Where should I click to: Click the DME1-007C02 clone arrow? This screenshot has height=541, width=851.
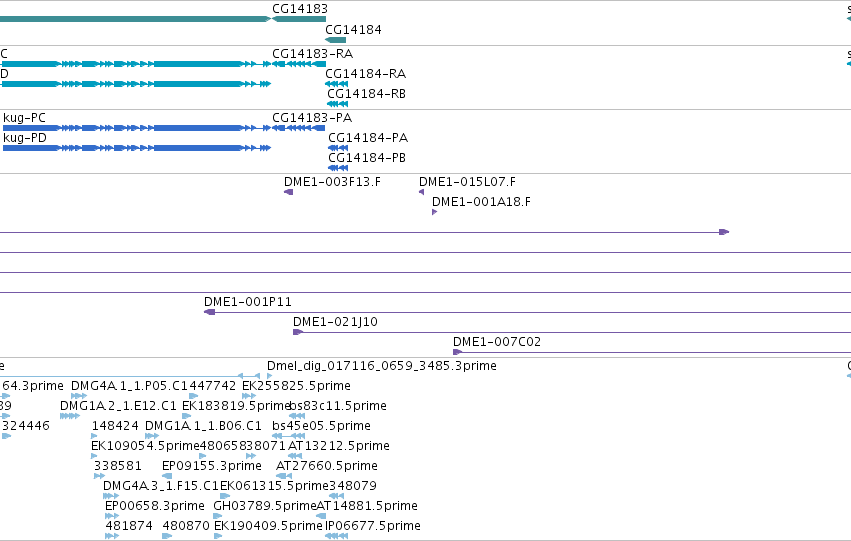tap(458, 352)
